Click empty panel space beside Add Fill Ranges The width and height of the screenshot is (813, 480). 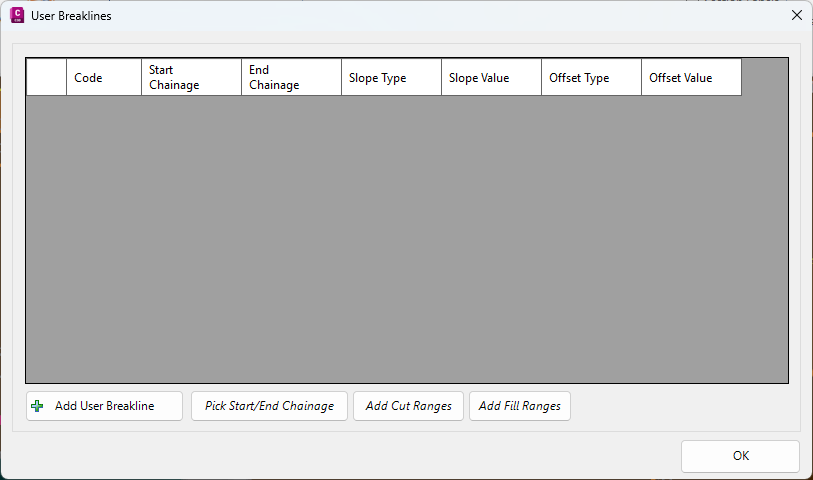click(x=684, y=406)
